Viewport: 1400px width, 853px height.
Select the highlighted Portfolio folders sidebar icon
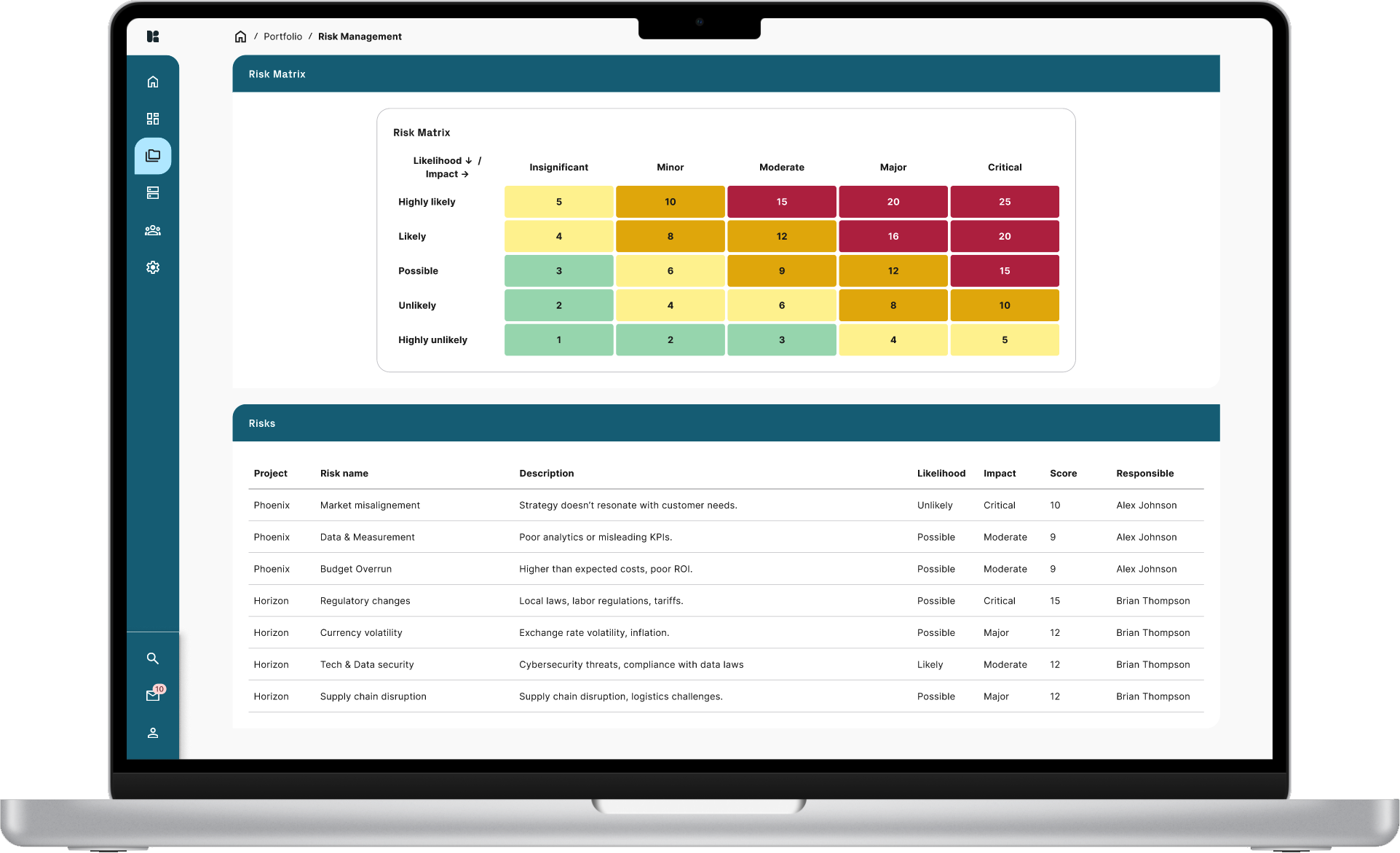pos(153,156)
